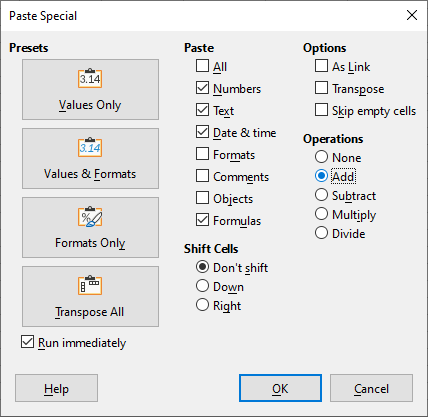Uncheck the Numbers checkbox
The height and width of the screenshot is (417, 428).
click(202, 88)
